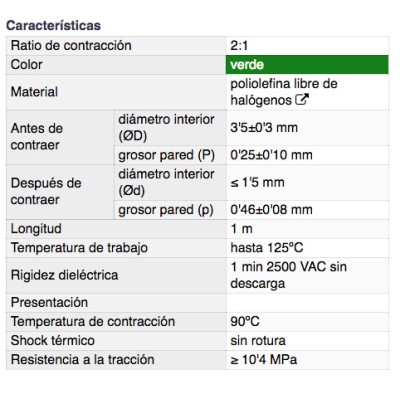Image resolution: width=400 pixels, height=400 pixels.
Task: Select the hasta 125ºC temperature value
Action: click(x=267, y=248)
